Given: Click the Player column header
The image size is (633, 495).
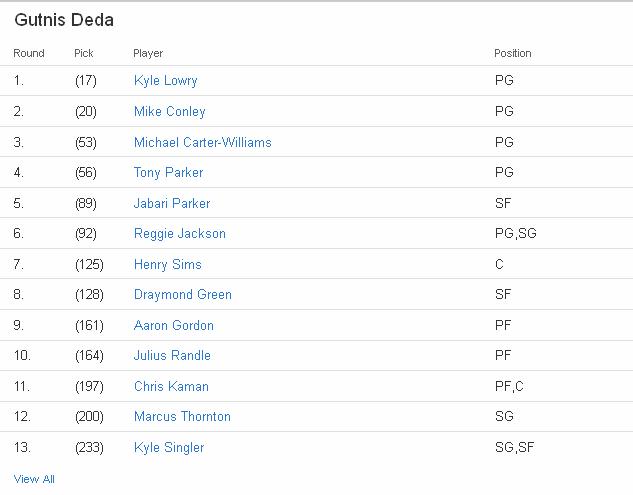Looking at the screenshot, I should [148, 53].
